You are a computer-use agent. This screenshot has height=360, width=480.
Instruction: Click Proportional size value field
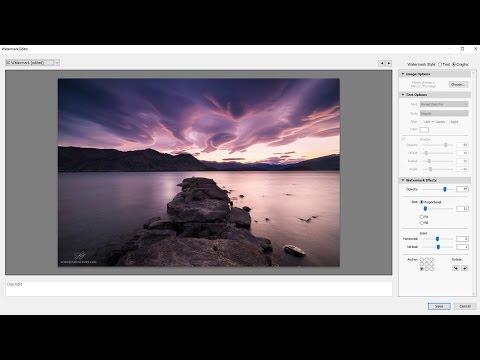(x=462, y=209)
